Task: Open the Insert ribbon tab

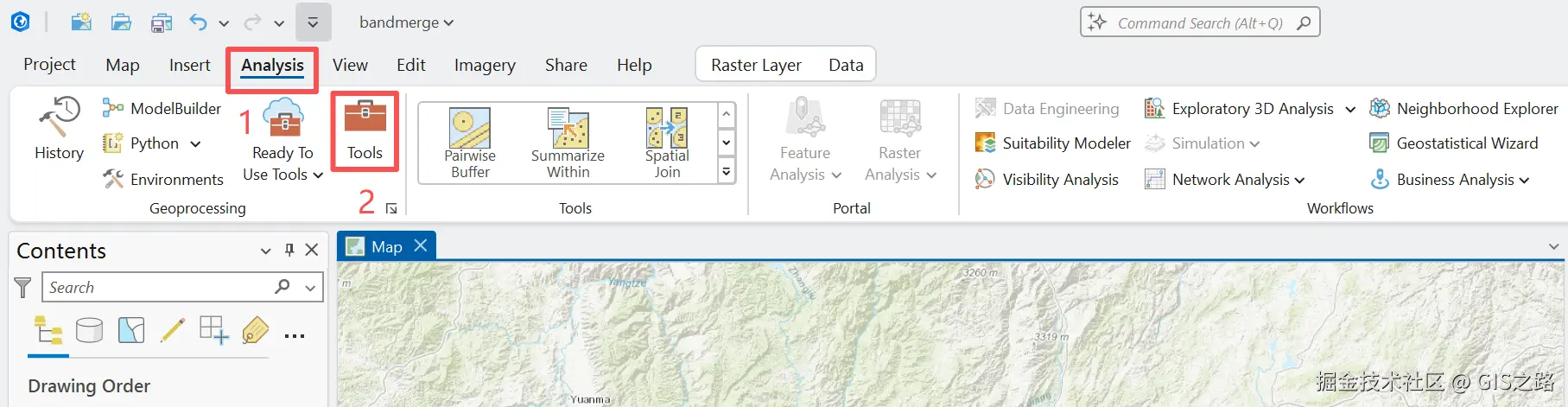Action: (x=189, y=65)
